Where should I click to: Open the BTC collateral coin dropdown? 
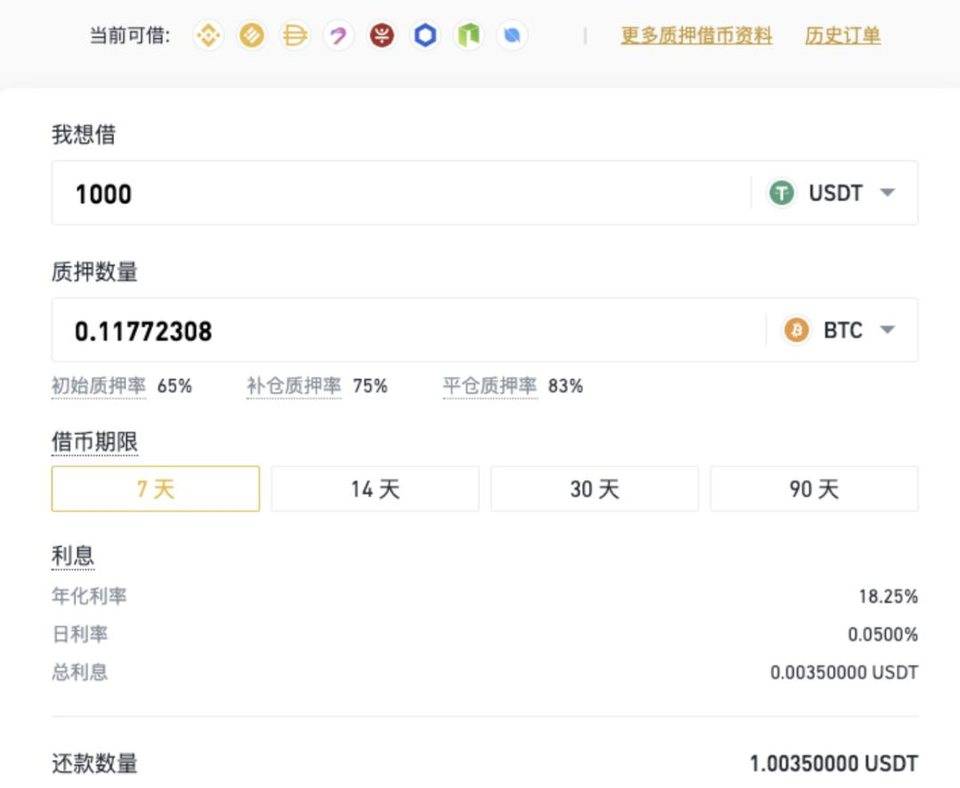coord(886,330)
